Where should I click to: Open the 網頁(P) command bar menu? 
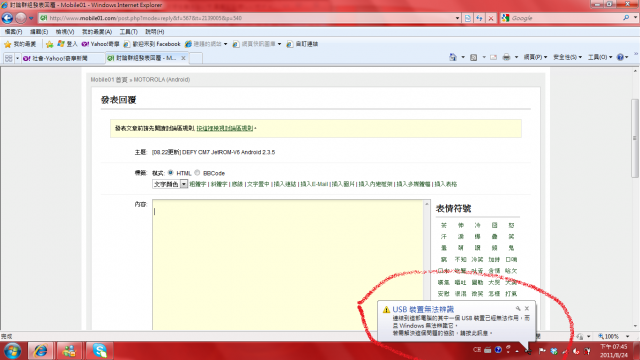click(535, 58)
